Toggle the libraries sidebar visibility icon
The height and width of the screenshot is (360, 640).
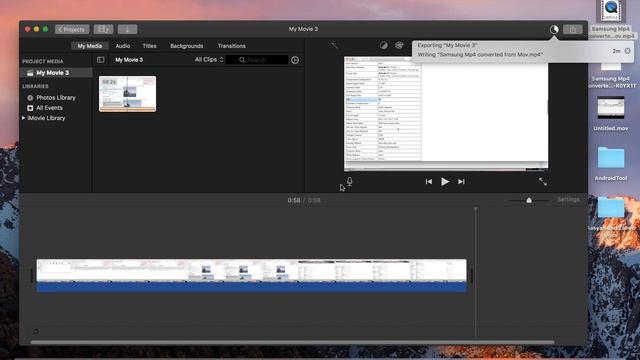click(x=100, y=60)
